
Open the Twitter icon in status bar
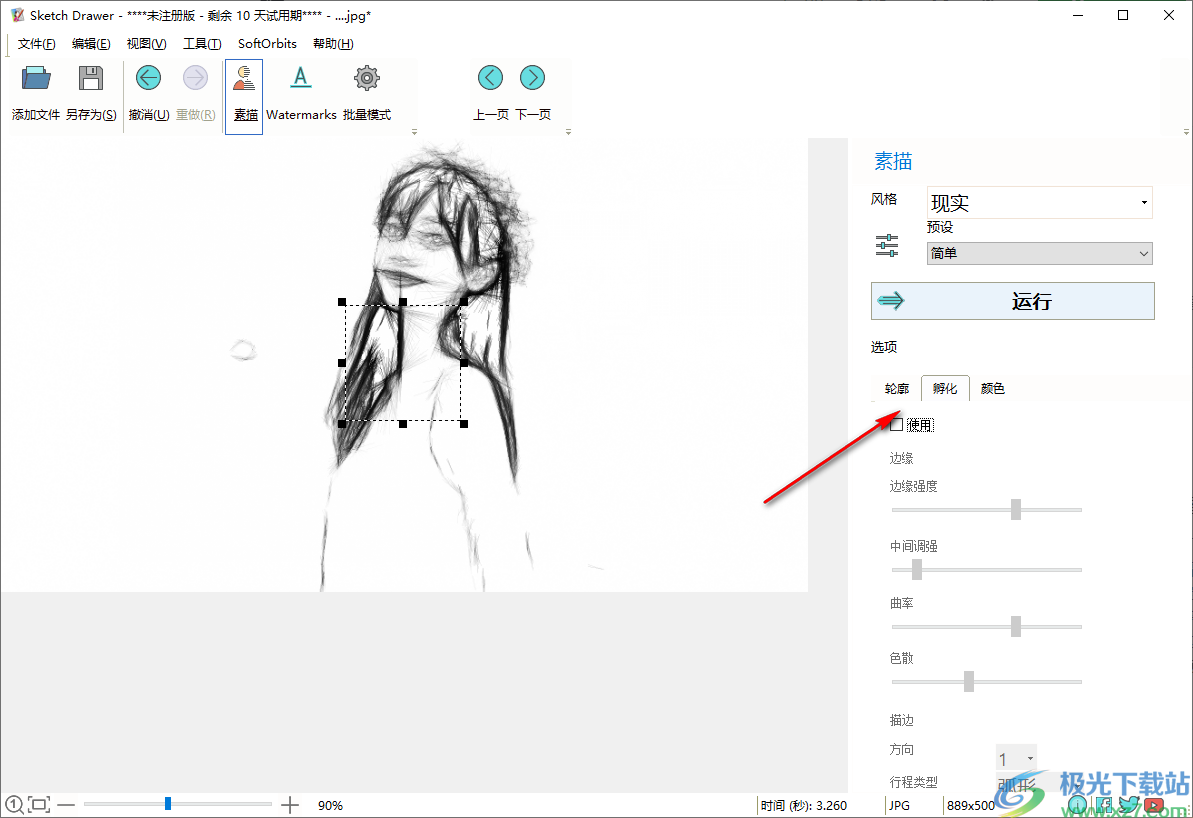click(x=1128, y=805)
